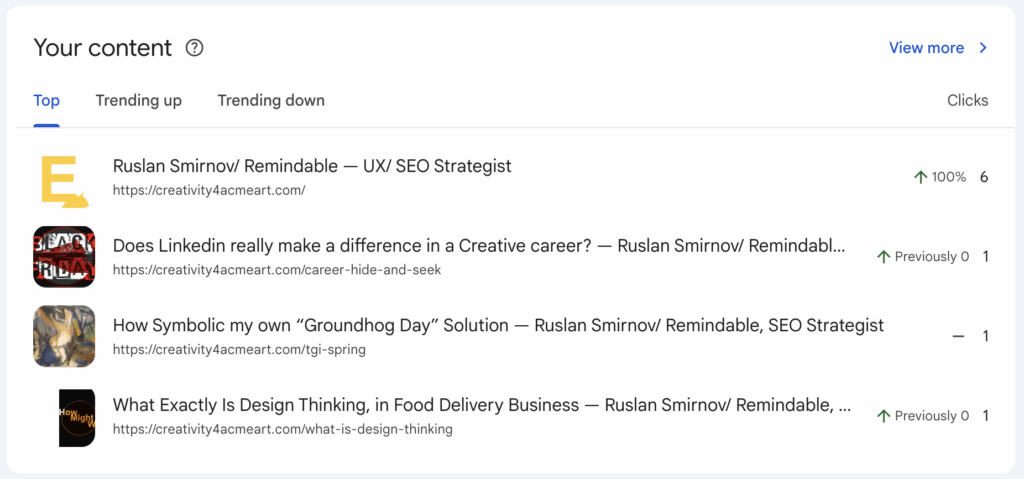Open the Design Thinking Food Delivery title

(482, 405)
